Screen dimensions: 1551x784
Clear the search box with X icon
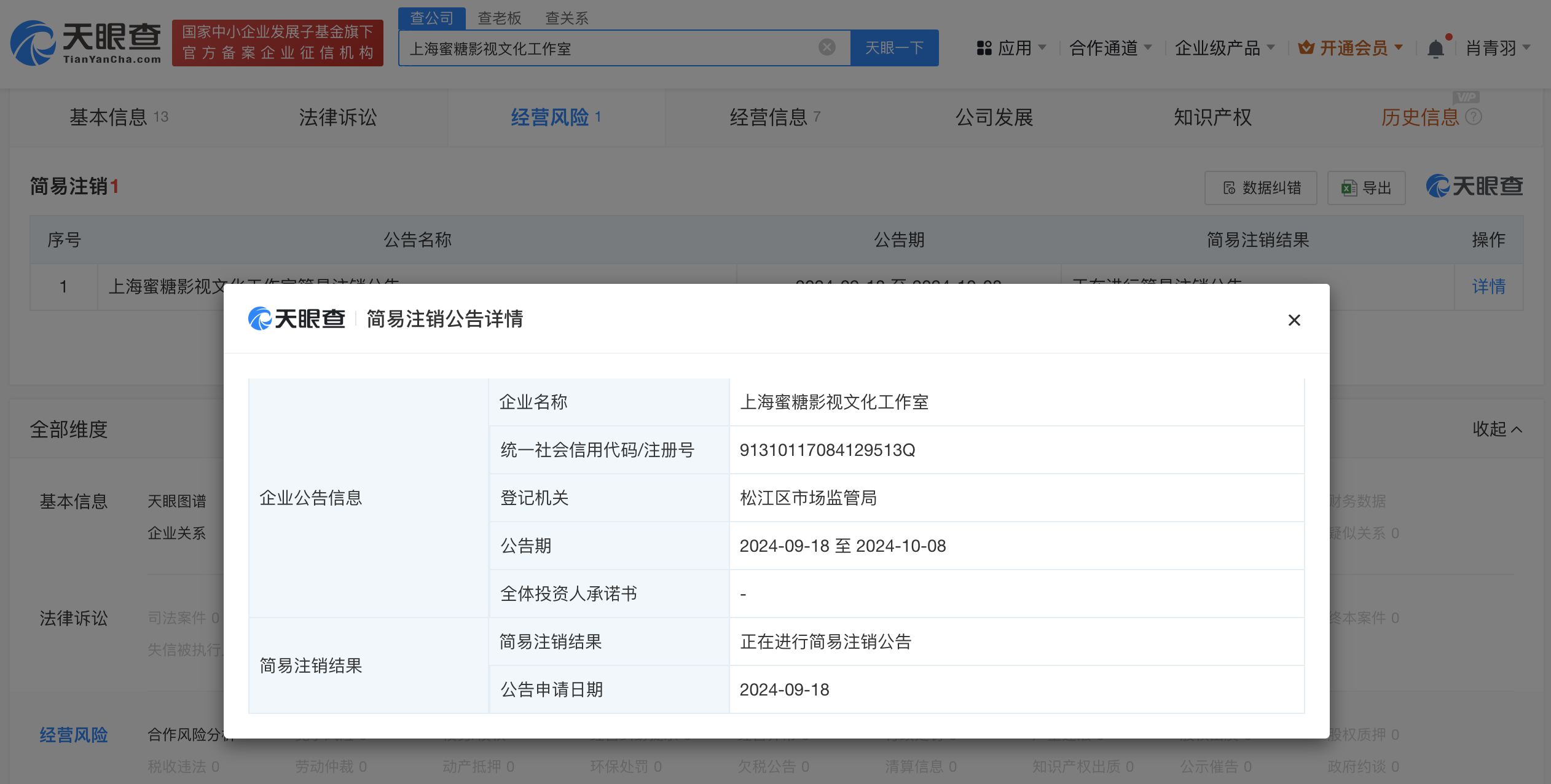point(827,47)
